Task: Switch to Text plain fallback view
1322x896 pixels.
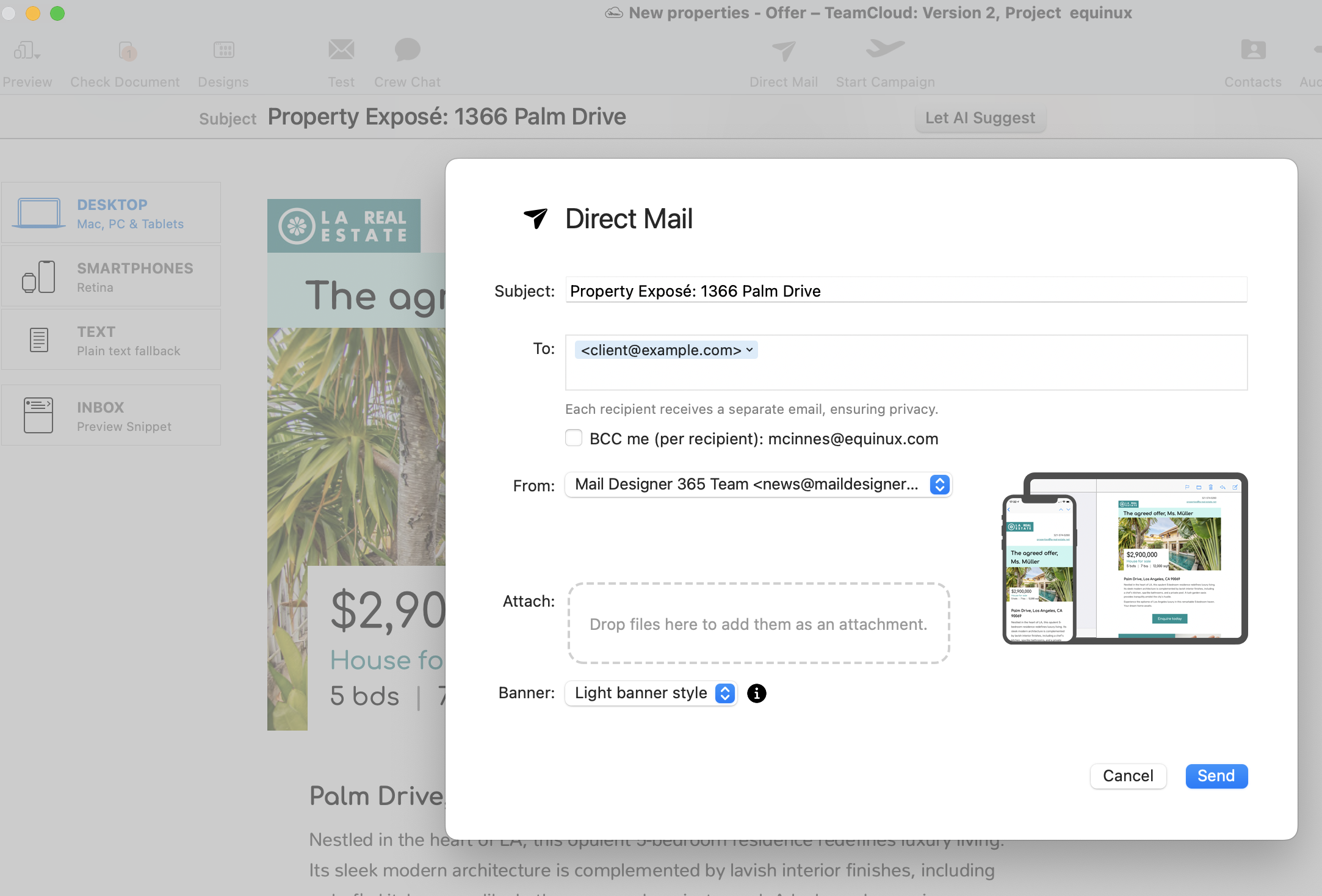Action: (x=111, y=340)
